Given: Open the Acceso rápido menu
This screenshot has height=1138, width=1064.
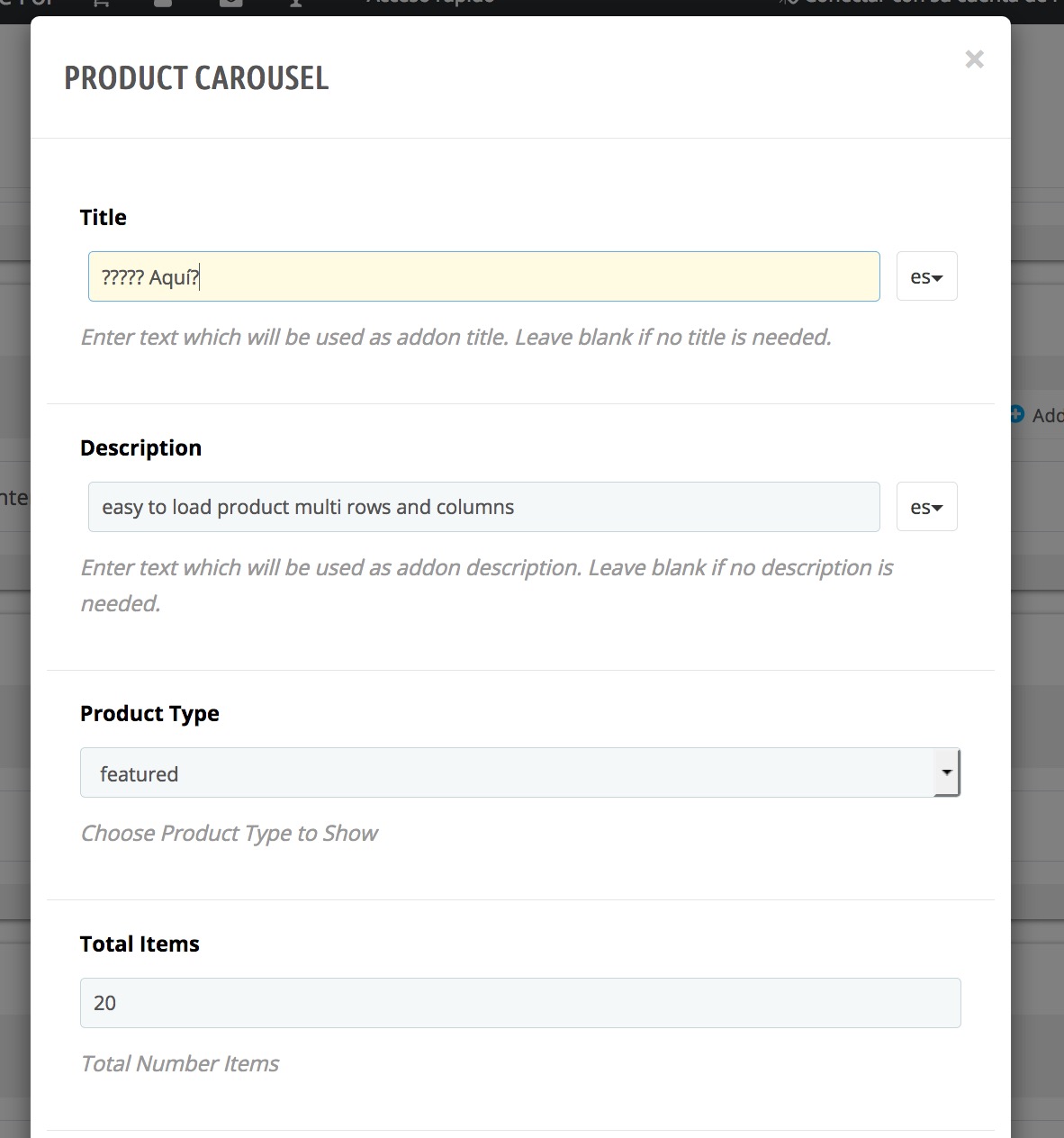Looking at the screenshot, I should (430, 3).
